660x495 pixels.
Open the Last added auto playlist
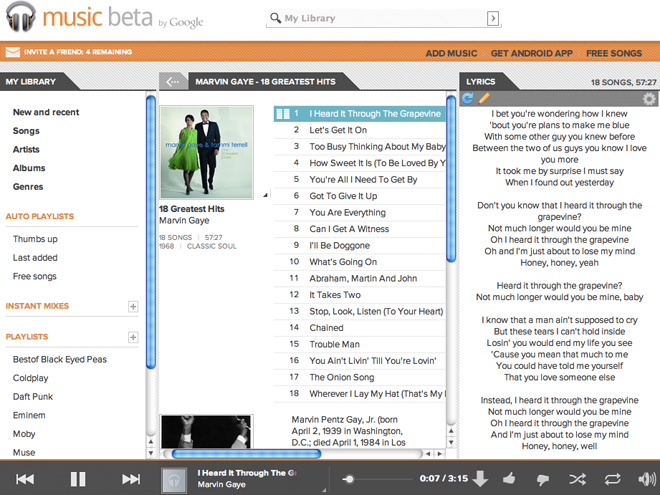point(35,258)
